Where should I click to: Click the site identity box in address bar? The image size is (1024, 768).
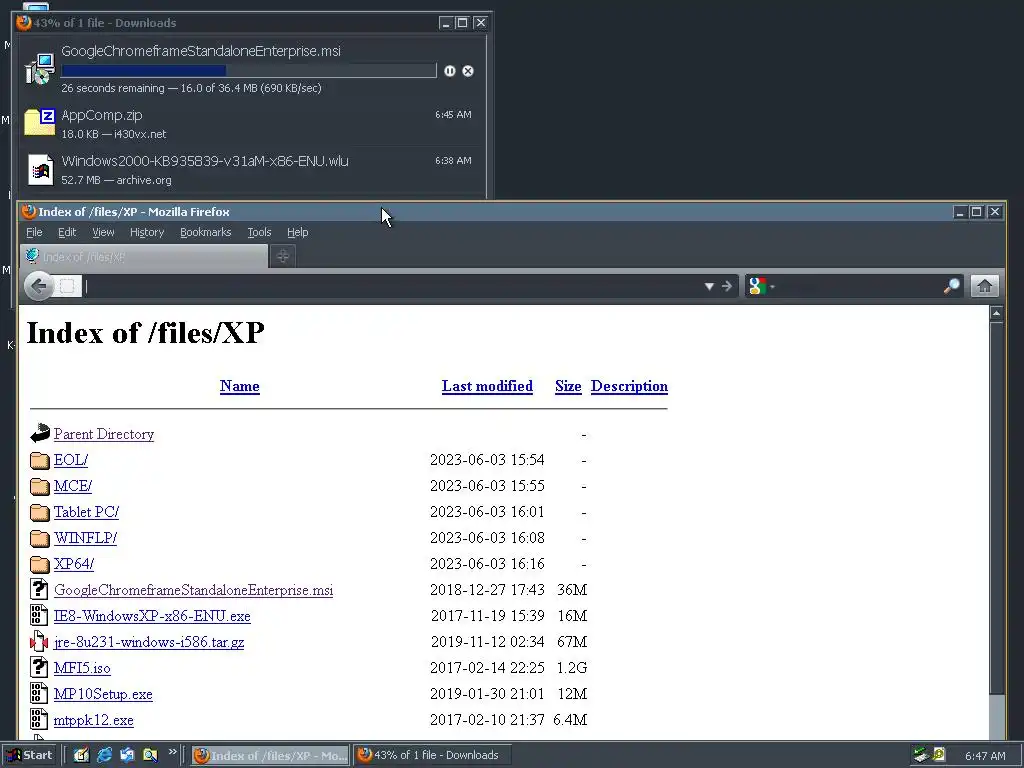[x=67, y=286]
